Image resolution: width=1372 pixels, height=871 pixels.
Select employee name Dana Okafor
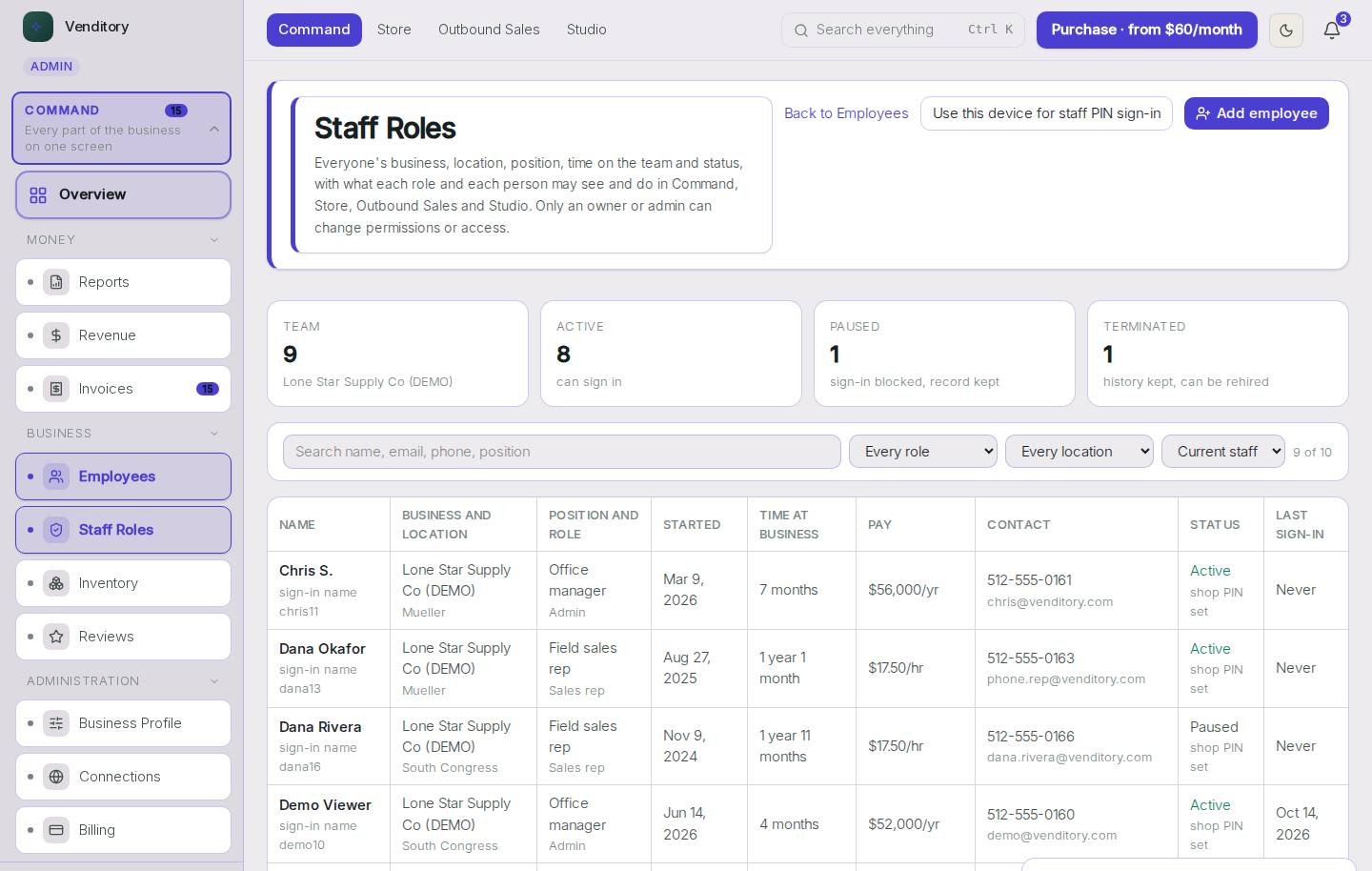pos(322,649)
